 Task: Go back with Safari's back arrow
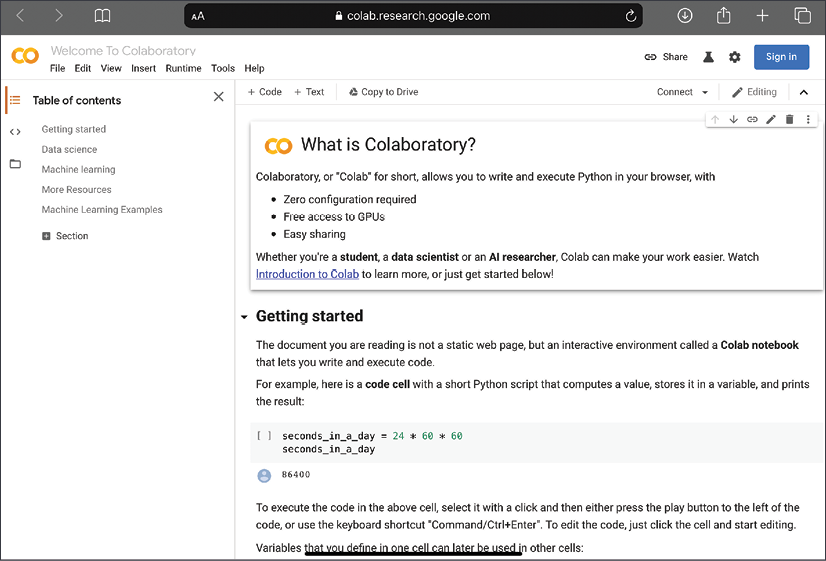[x=20, y=16]
